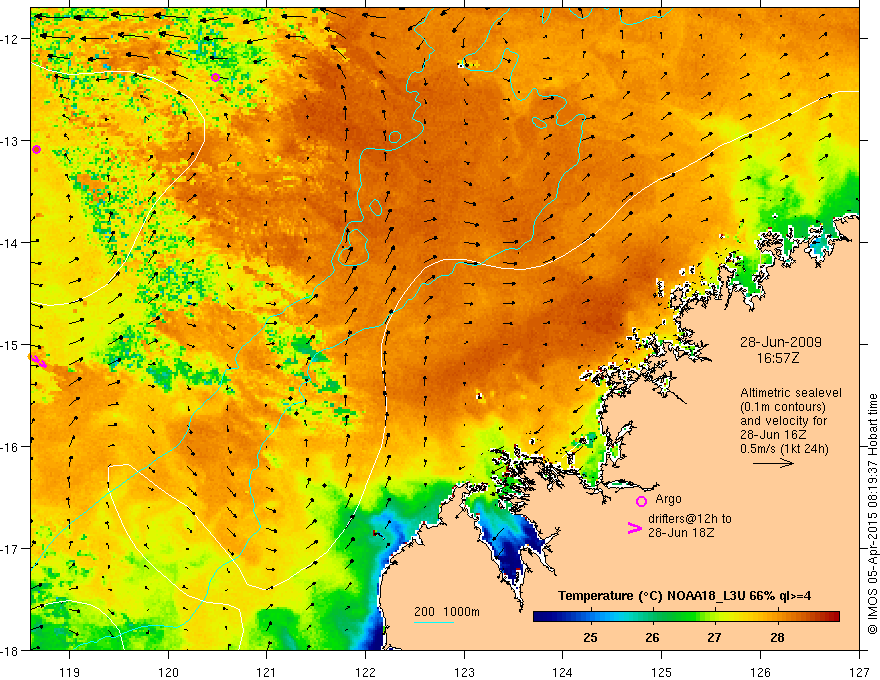Click the date text 28-Jun-2009
Screen dimensions: 880x680
point(781,342)
